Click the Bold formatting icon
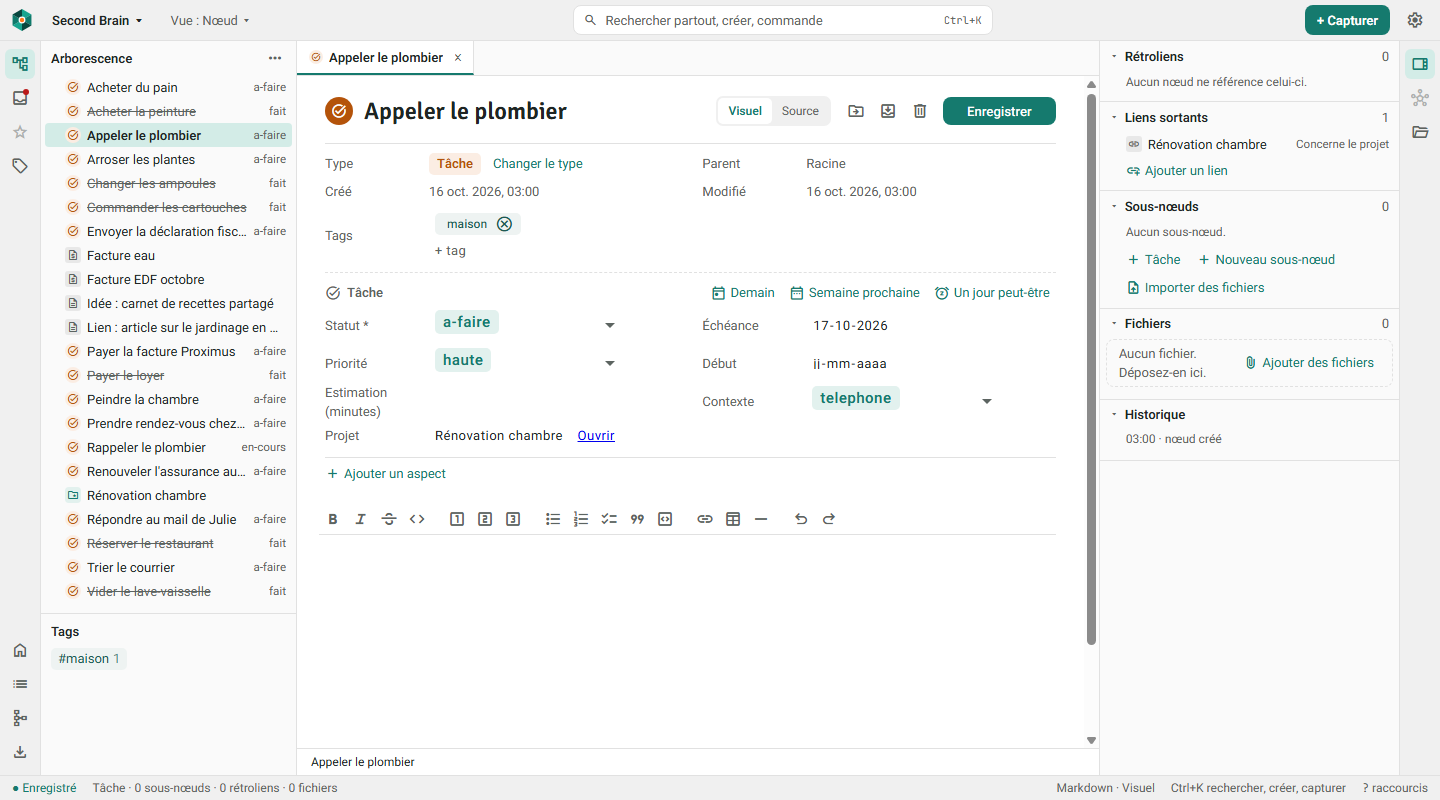 (x=333, y=519)
